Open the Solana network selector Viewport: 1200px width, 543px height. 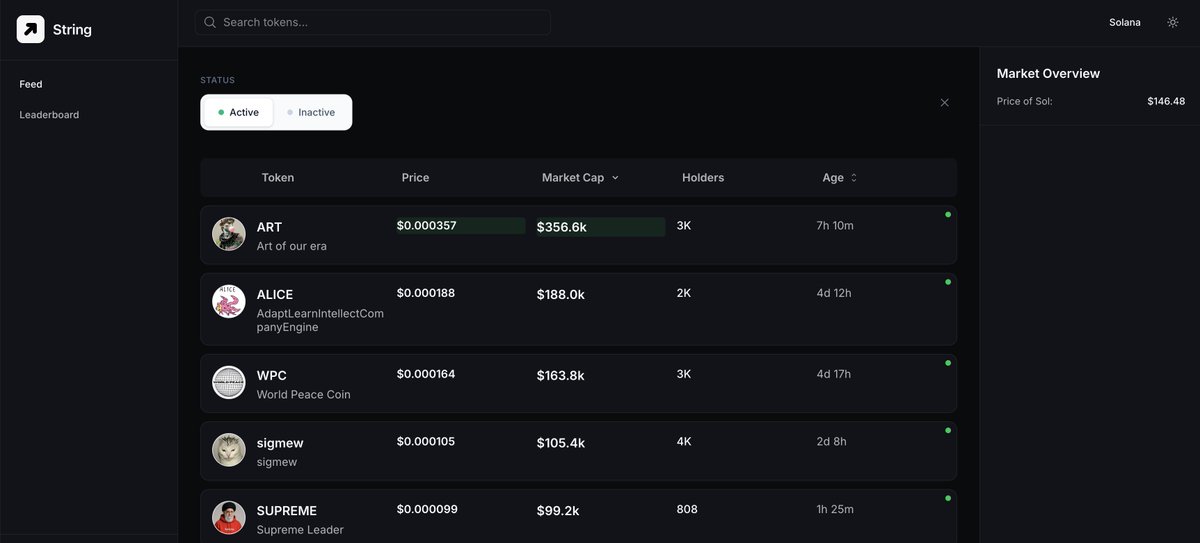click(x=1125, y=22)
